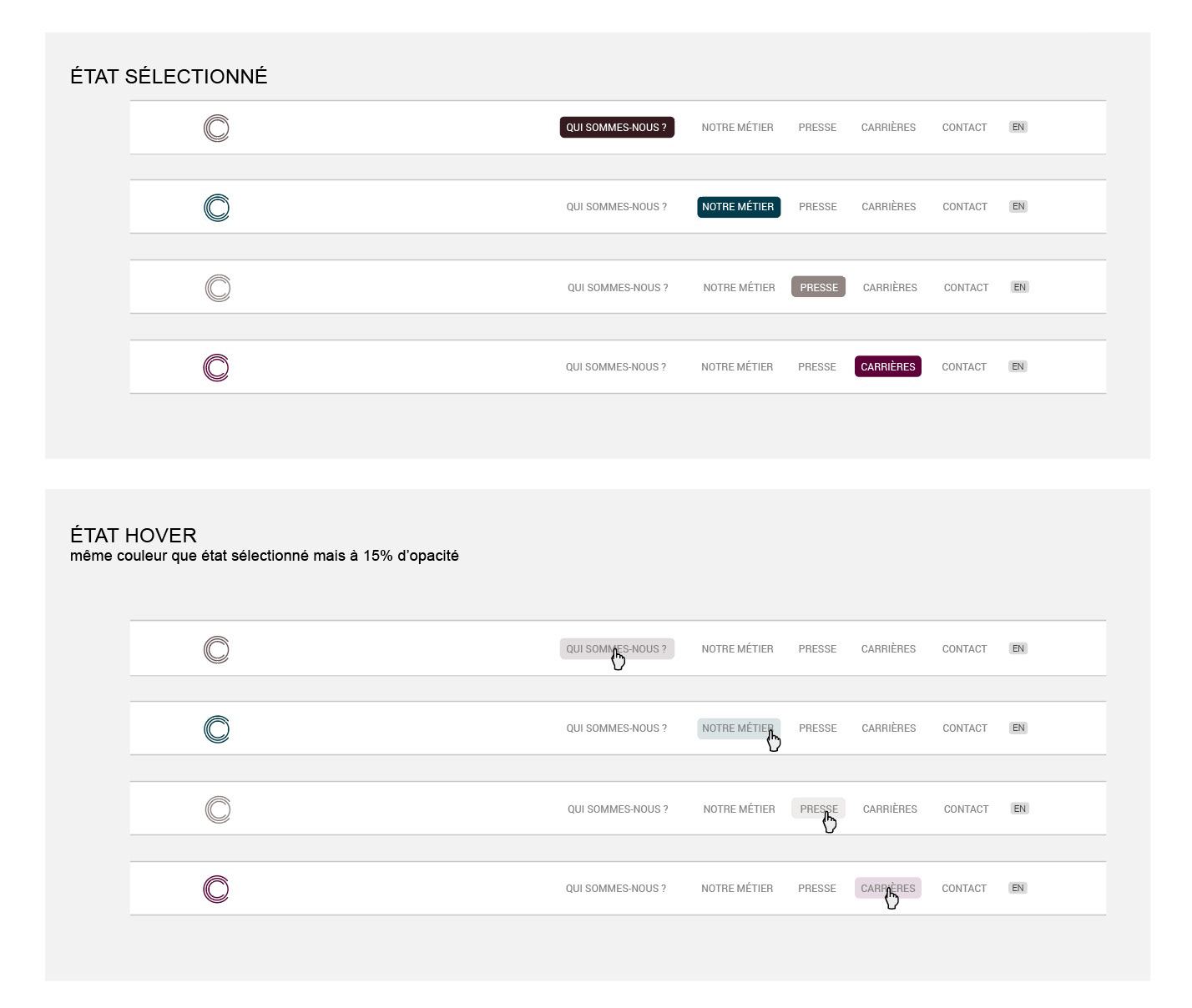Image resolution: width=1192 pixels, height=1008 pixels.
Task: Click the light pink hovered CARRIÈRES item
Action: tap(887, 889)
